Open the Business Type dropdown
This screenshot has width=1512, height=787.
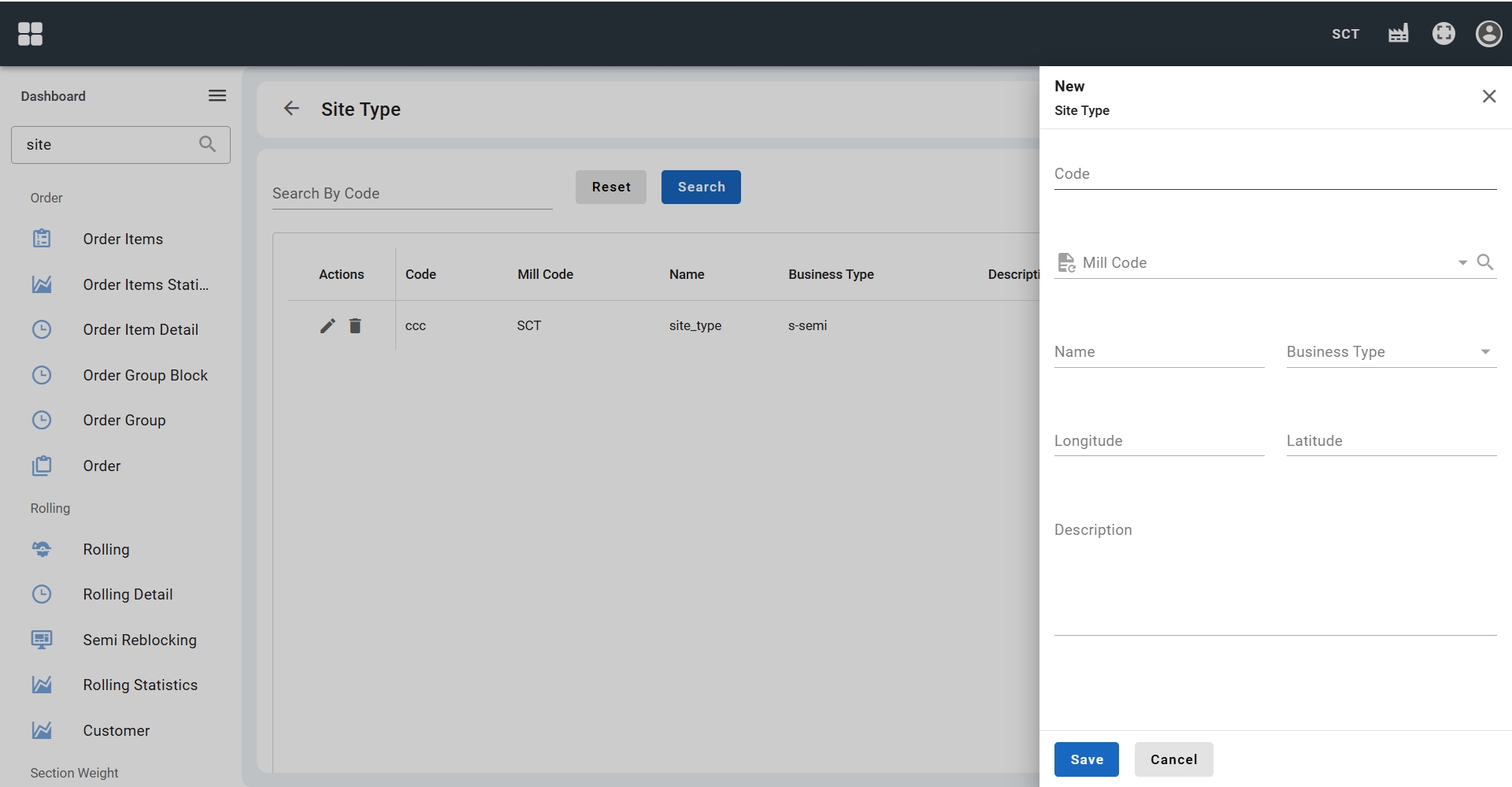pyautogui.click(x=1391, y=352)
